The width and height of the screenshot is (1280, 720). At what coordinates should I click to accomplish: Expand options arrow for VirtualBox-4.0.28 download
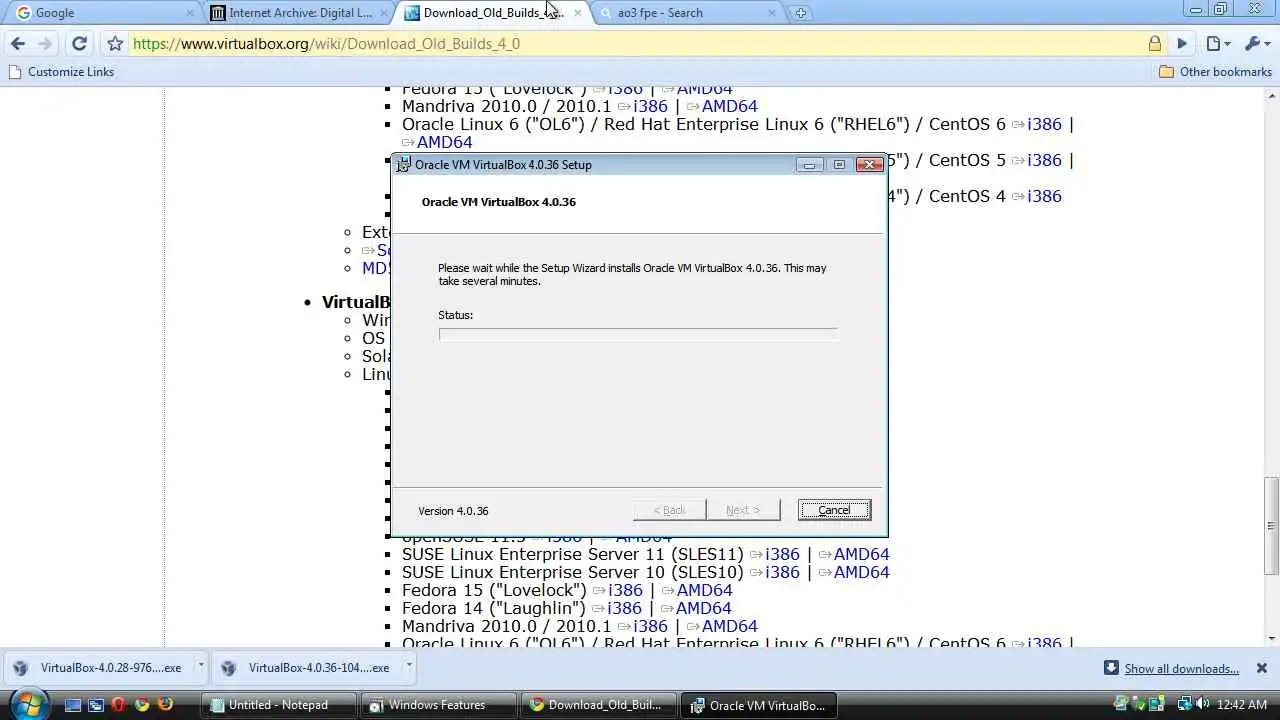(201, 665)
